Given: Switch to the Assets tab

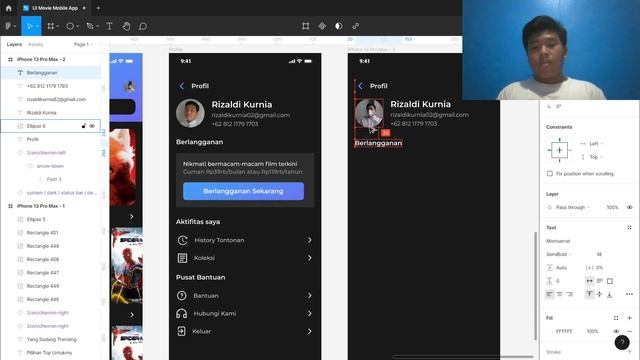Looking at the screenshot, I should point(36,44).
